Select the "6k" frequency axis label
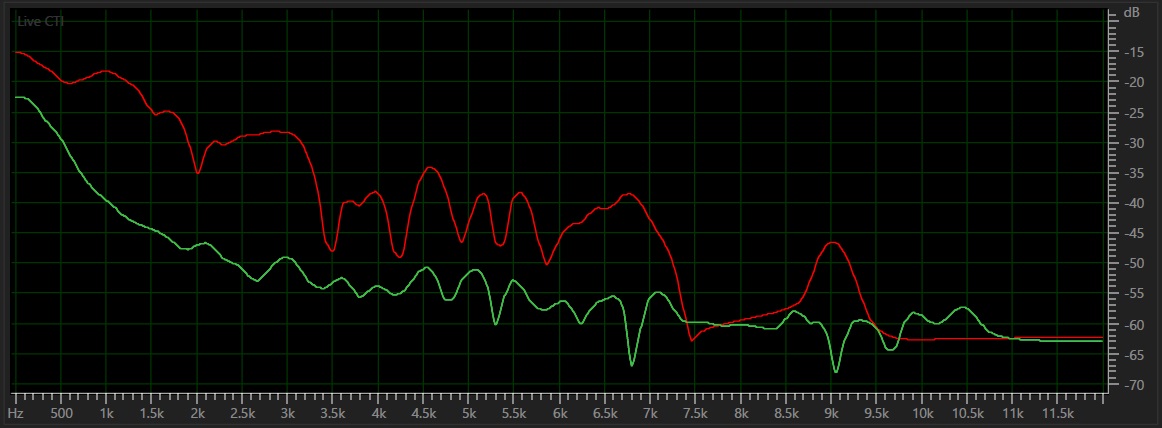The height and width of the screenshot is (428, 1162). (560, 413)
